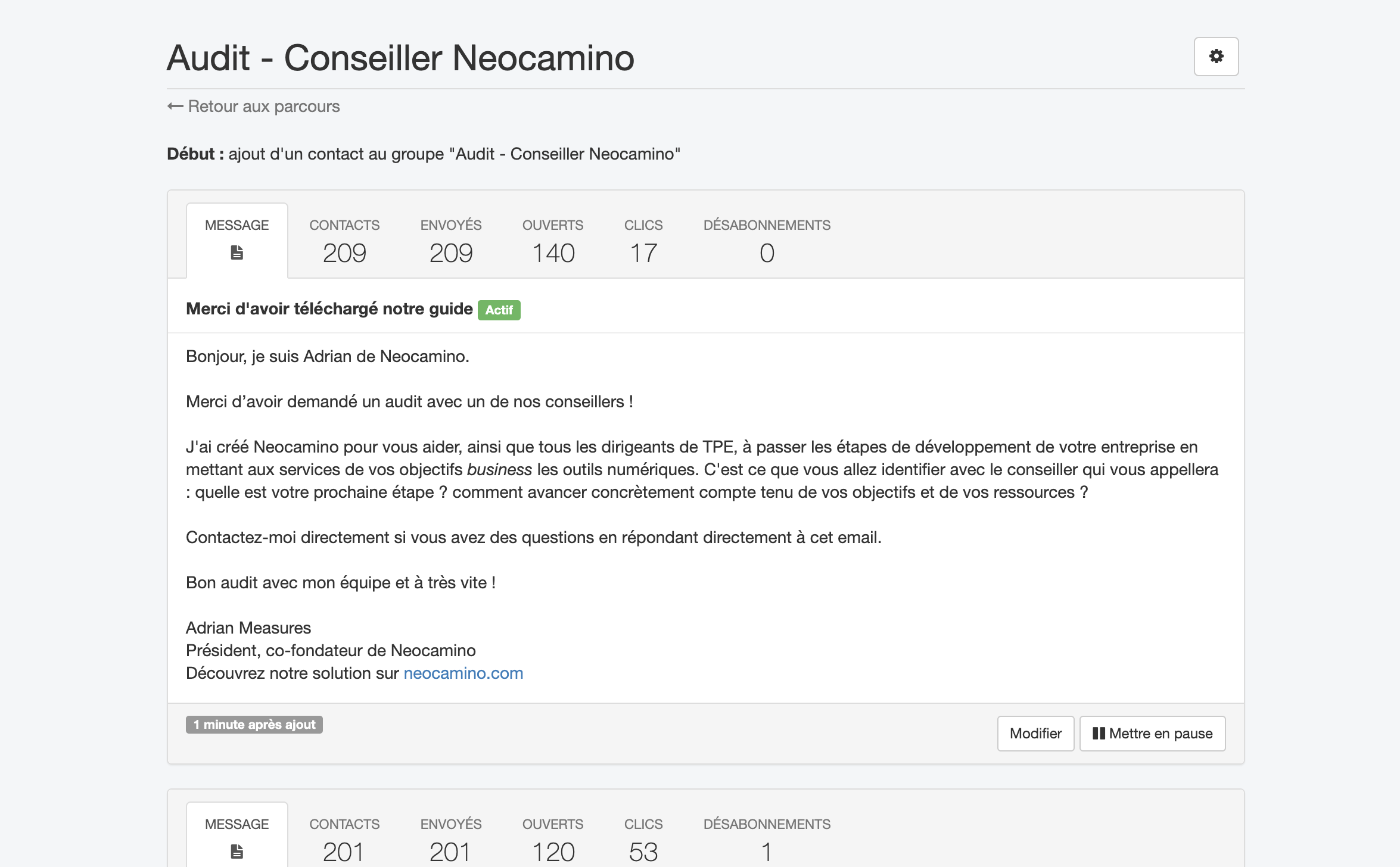1400x867 pixels.
Task: Click the Modifier button
Action: coord(1035,734)
